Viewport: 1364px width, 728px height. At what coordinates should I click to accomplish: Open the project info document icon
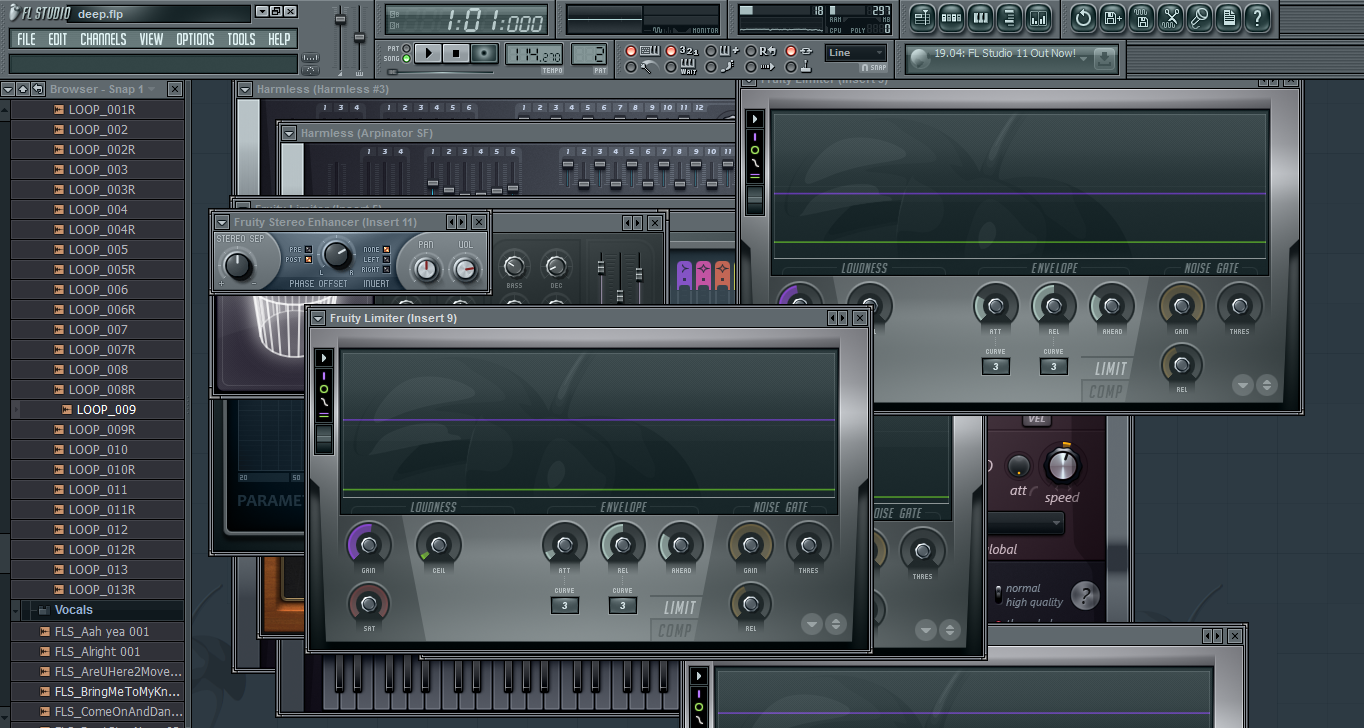tap(1228, 17)
